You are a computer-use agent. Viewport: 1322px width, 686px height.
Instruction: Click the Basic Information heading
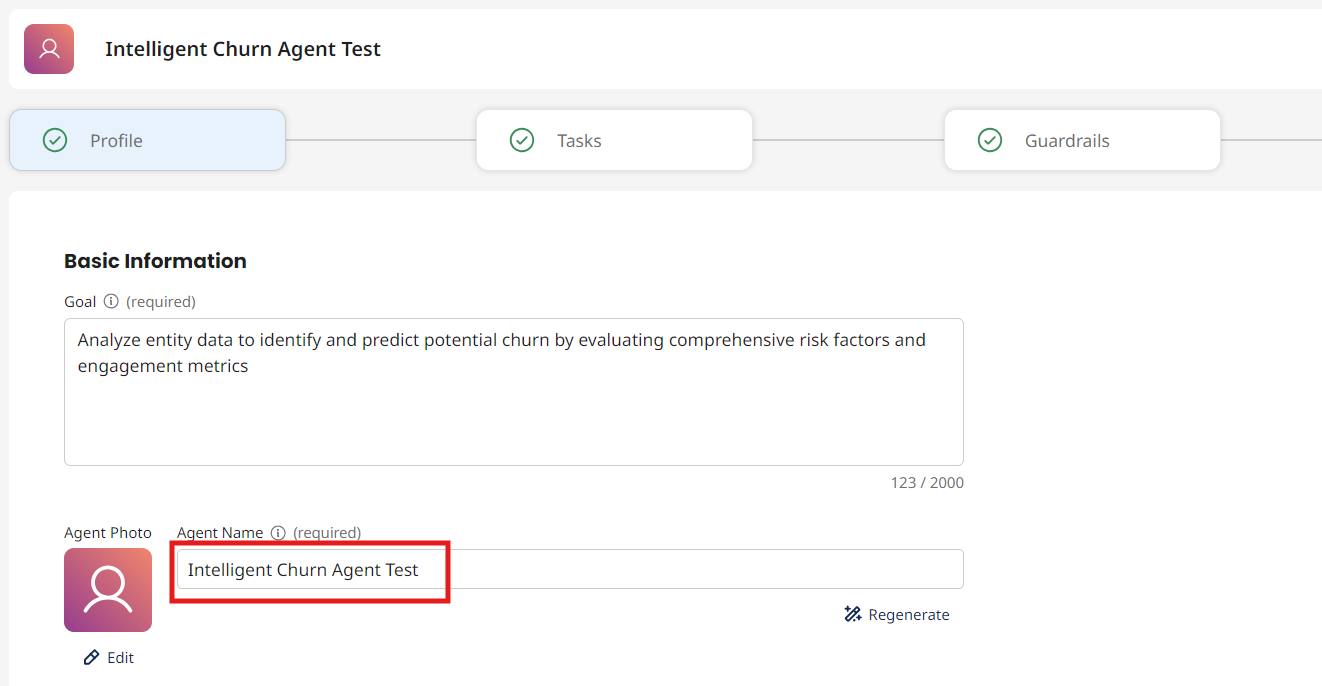(155, 261)
